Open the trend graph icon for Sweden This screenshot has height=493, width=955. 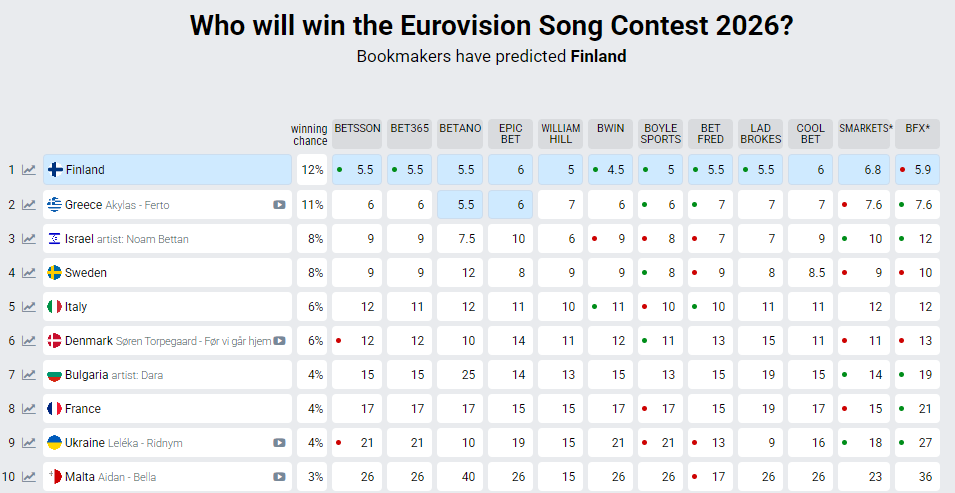pyautogui.click(x=29, y=273)
